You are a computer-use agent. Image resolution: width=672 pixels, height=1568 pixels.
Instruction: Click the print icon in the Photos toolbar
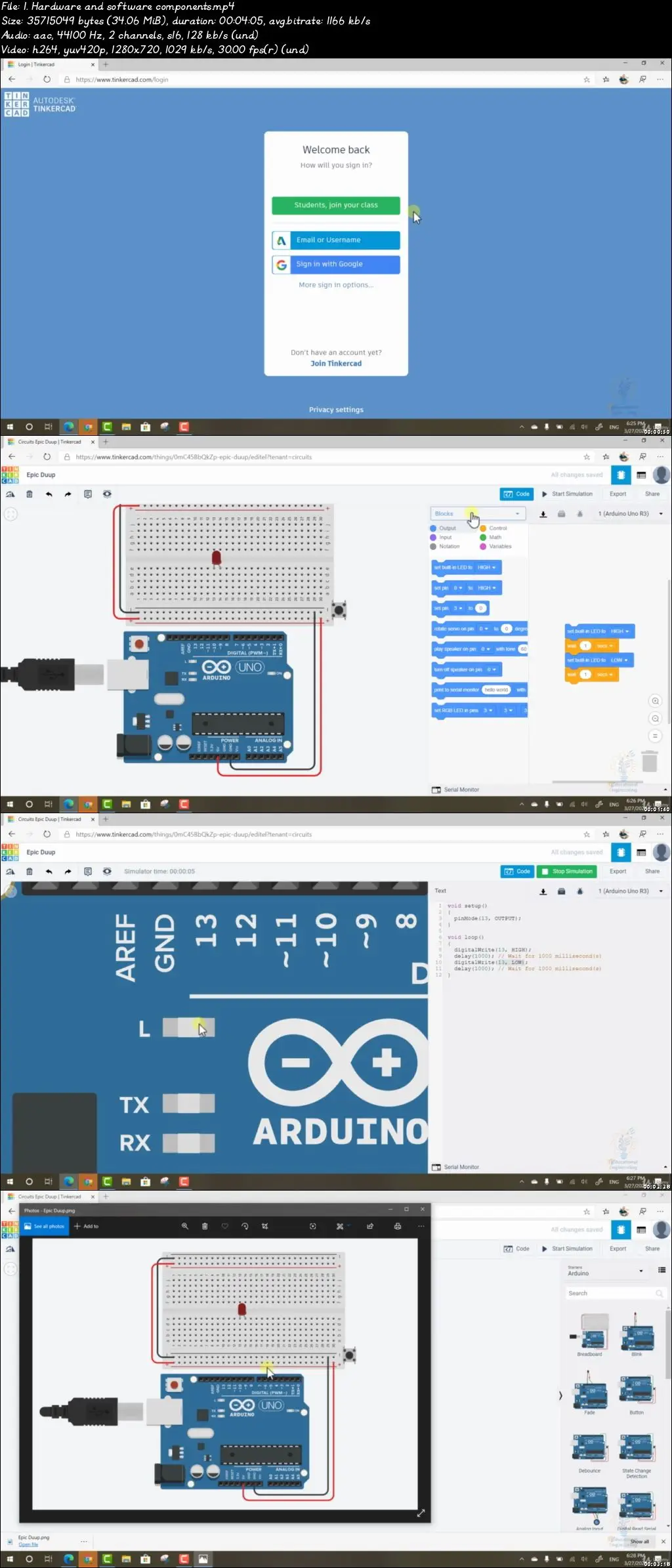tap(397, 1226)
